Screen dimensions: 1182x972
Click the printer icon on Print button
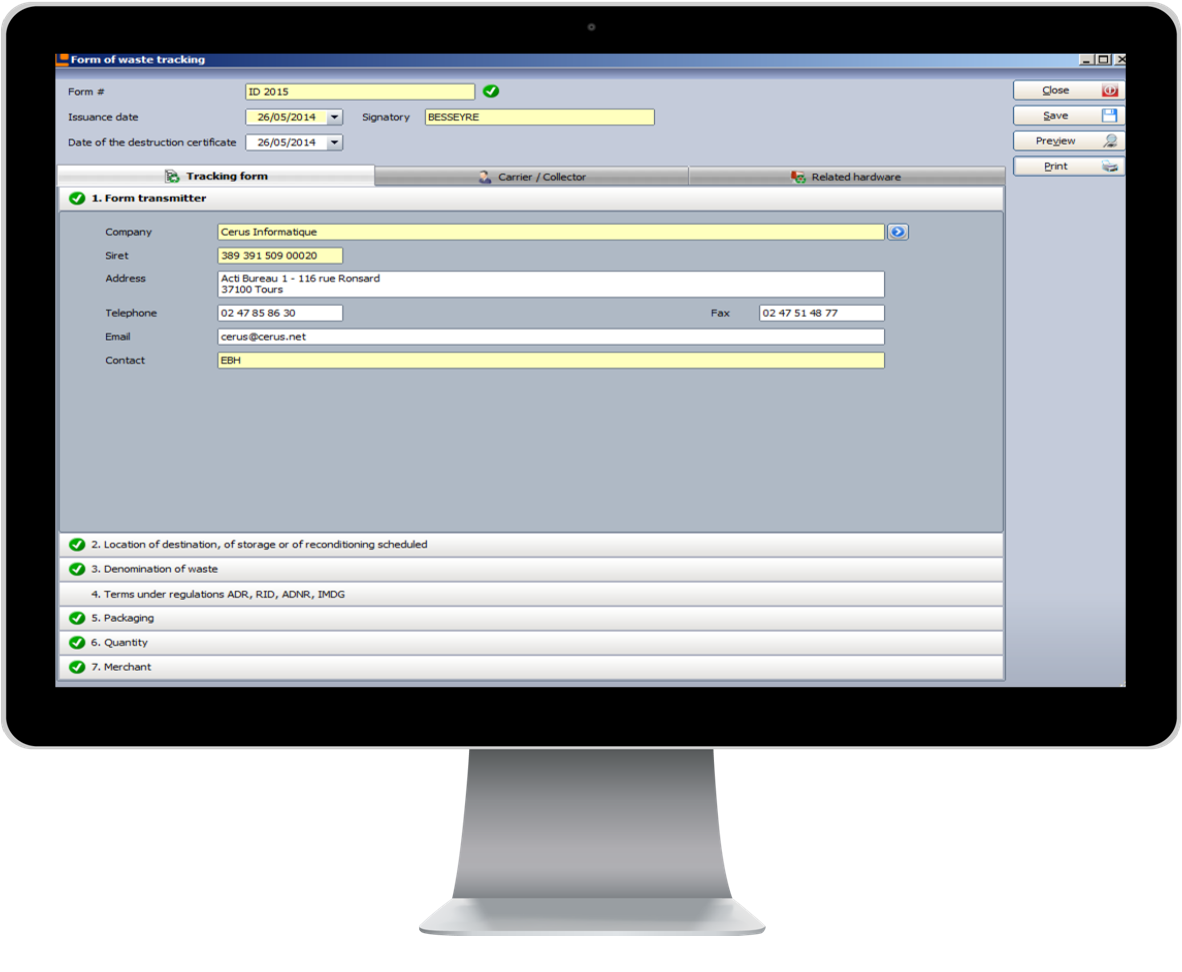[1110, 166]
